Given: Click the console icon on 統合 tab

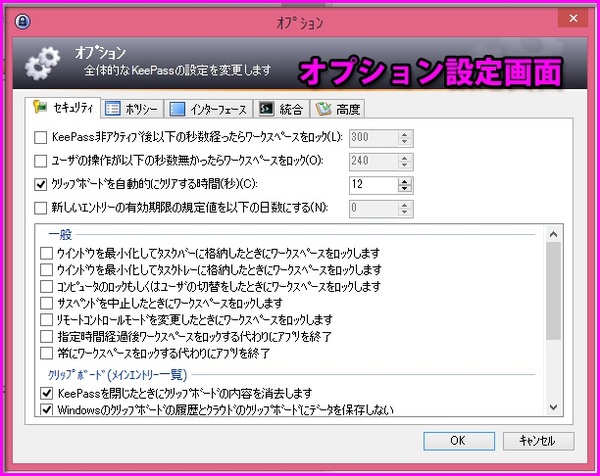Looking at the screenshot, I should pos(266,109).
